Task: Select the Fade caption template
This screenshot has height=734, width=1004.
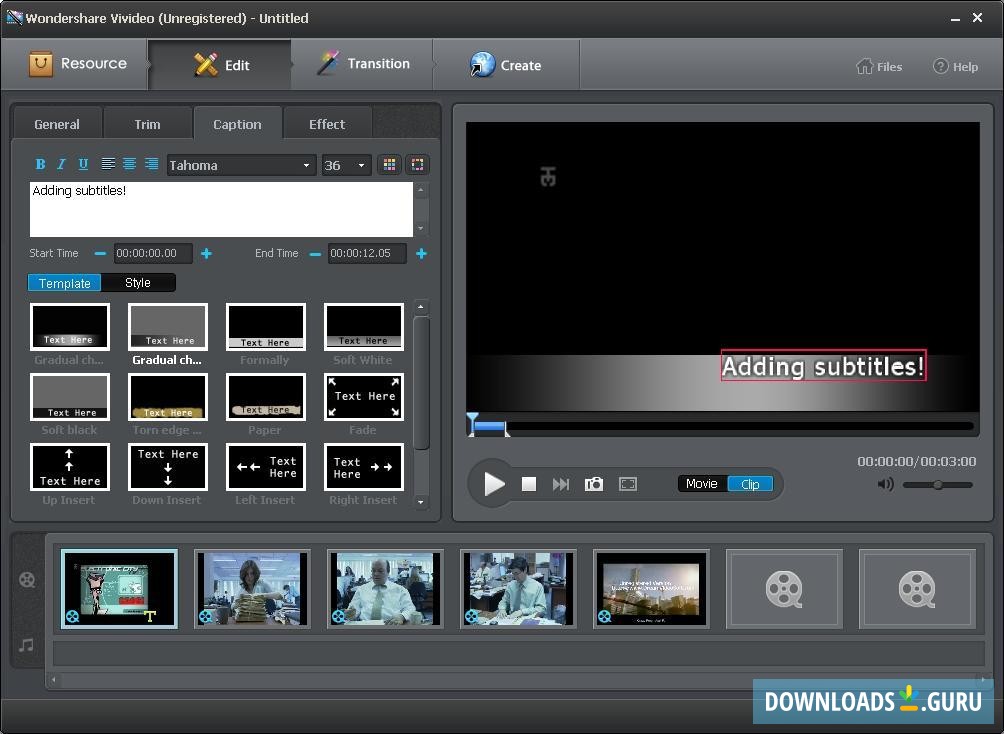Action: (363, 397)
